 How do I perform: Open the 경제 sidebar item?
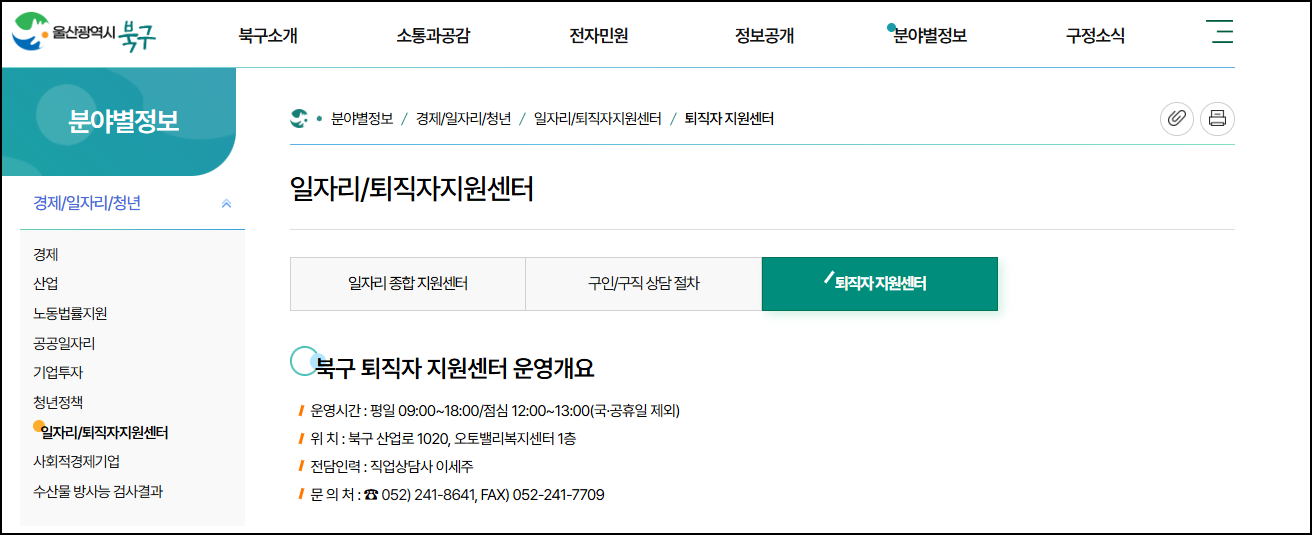coord(46,255)
